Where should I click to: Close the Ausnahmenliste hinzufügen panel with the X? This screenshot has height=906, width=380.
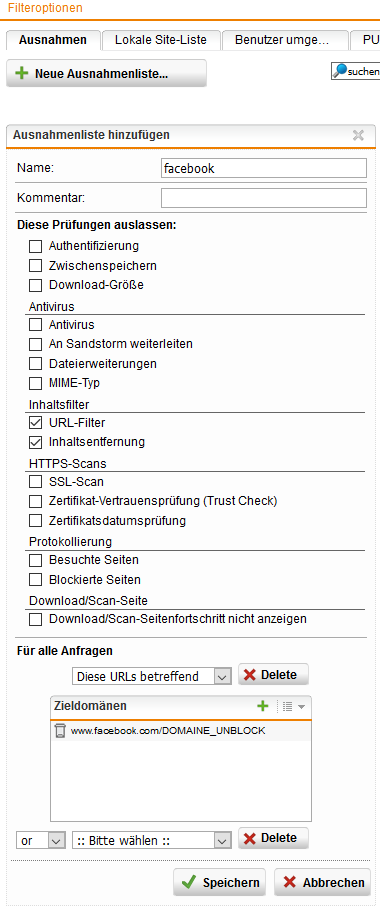pyautogui.click(x=359, y=135)
